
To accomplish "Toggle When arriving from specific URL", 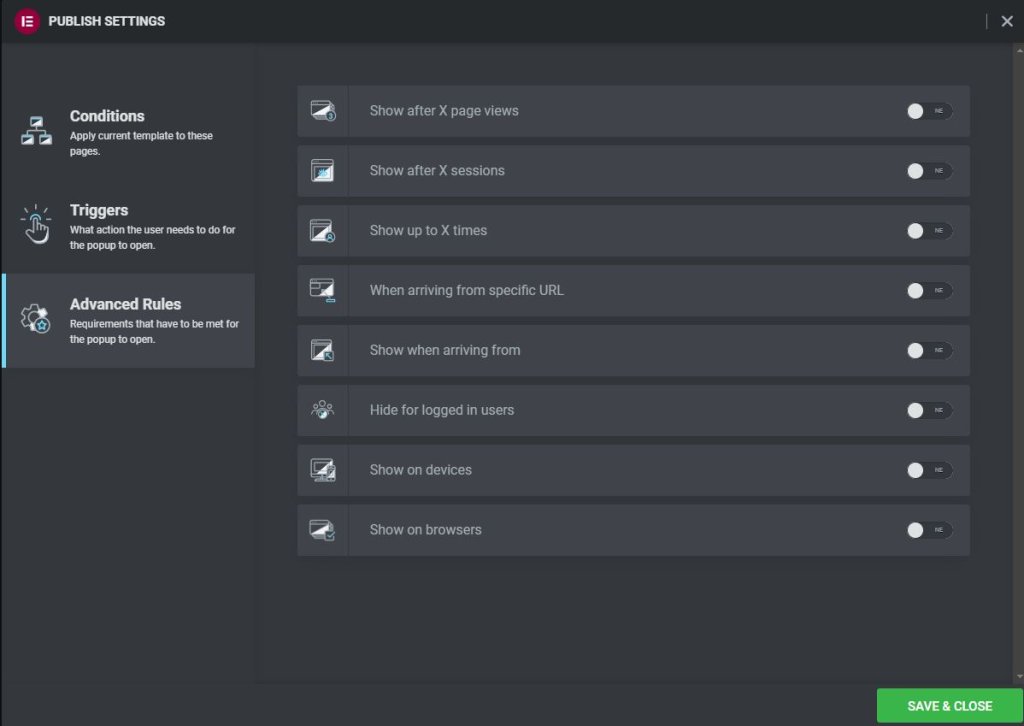I will coord(929,291).
